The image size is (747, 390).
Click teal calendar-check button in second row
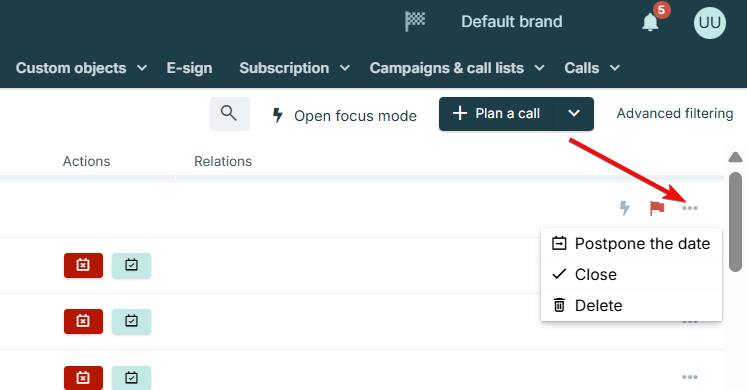tap(131, 265)
